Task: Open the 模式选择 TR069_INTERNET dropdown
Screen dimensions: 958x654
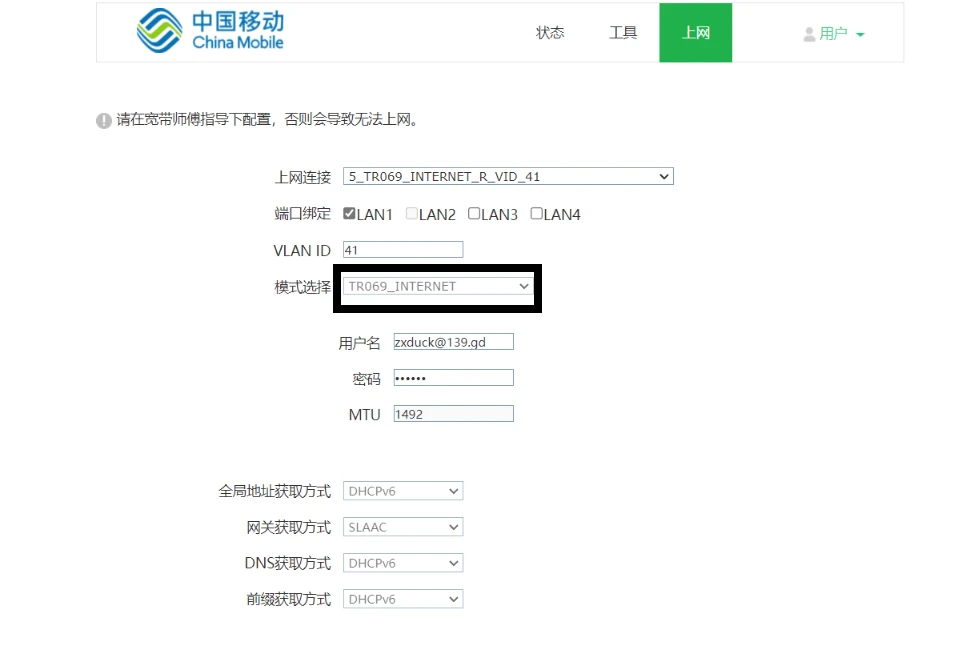Action: click(x=438, y=287)
